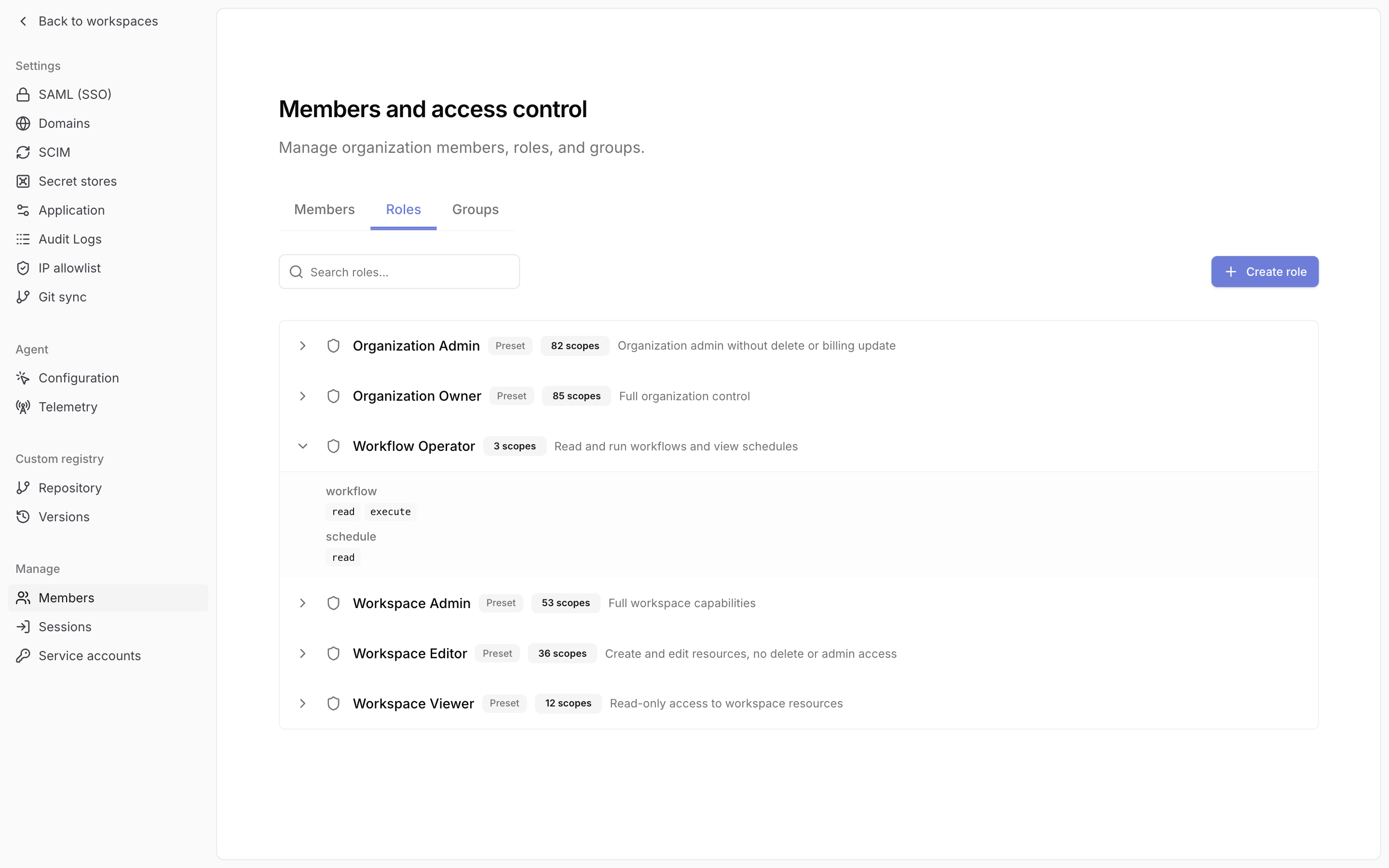Click the Workspace Editor role name
Image resolution: width=1389 pixels, height=868 pixels.
pyautogui.click(x=410, y=653)
